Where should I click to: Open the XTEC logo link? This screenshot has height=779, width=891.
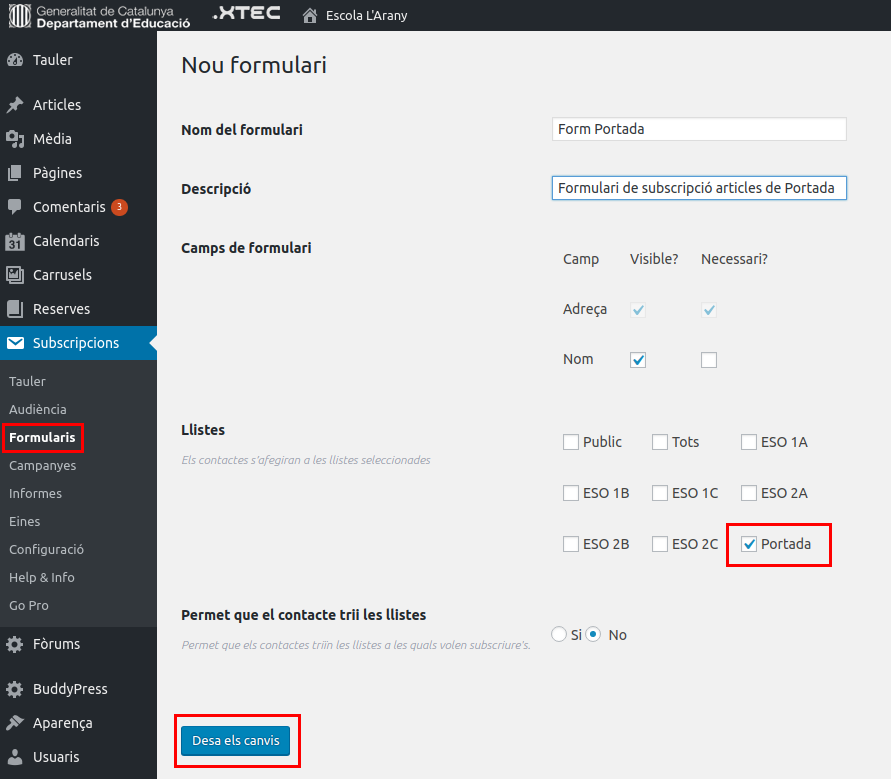(x=246, y=14)
